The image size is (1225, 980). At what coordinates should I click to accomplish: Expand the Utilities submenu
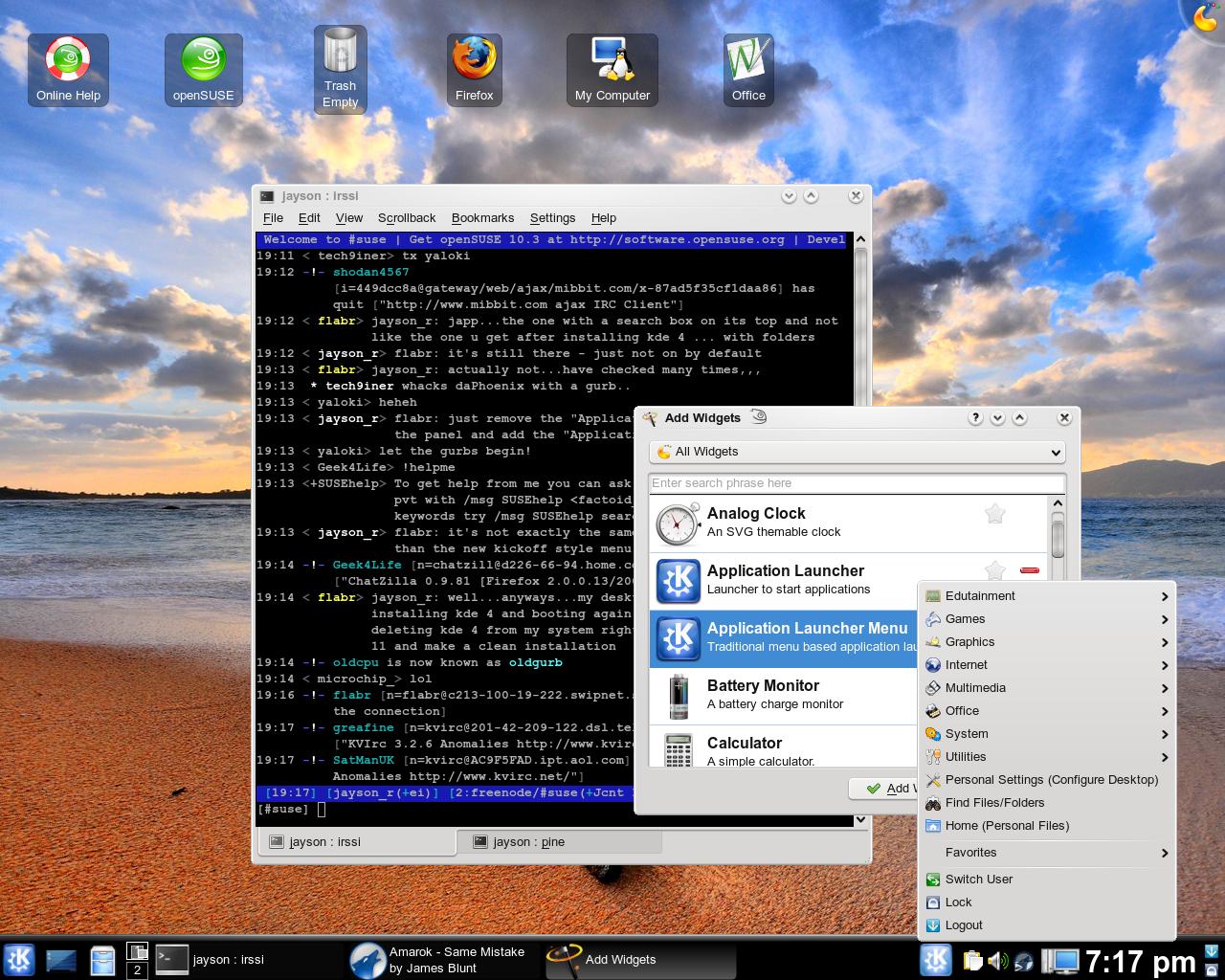coord(1047,757)
